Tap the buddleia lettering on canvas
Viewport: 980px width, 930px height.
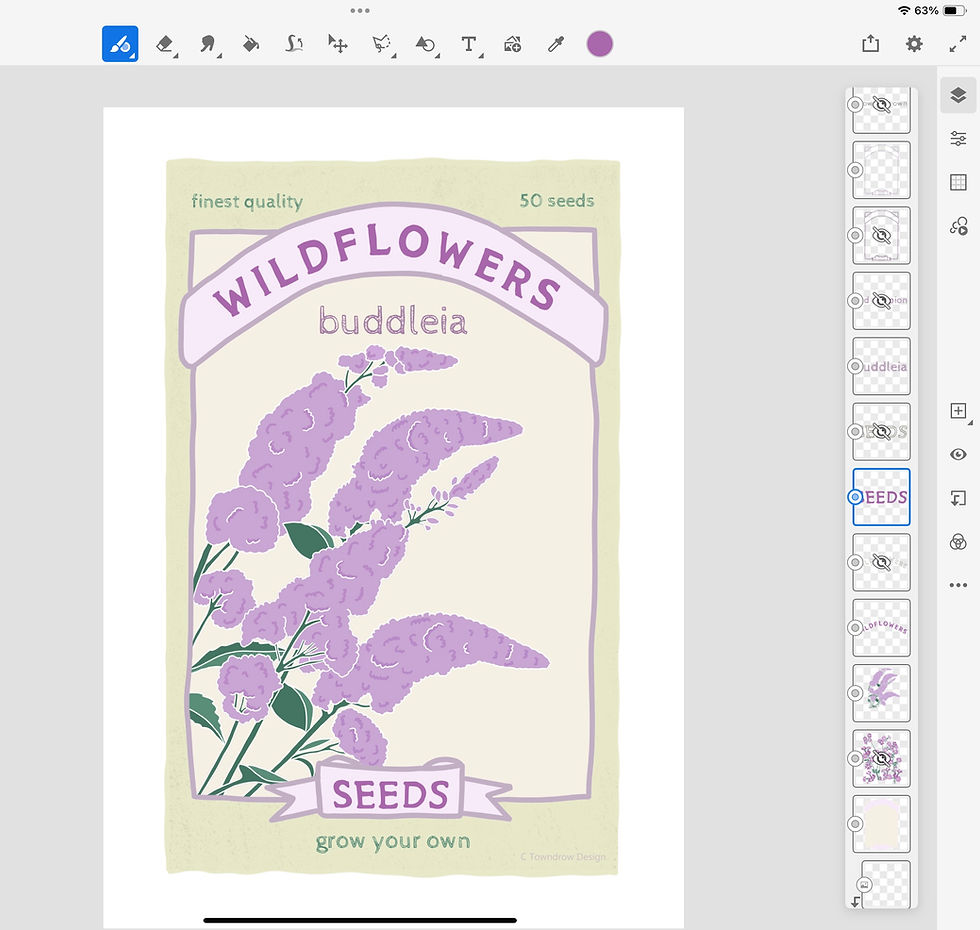(392, 321)
